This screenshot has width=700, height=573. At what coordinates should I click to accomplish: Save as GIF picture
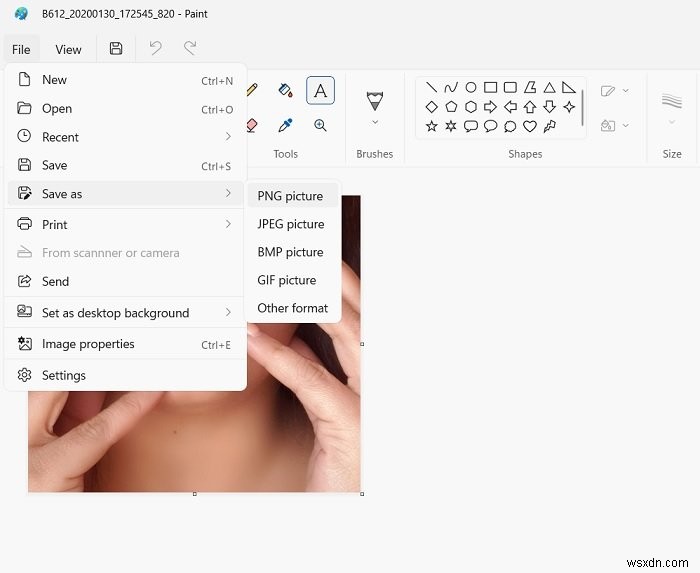293,280
